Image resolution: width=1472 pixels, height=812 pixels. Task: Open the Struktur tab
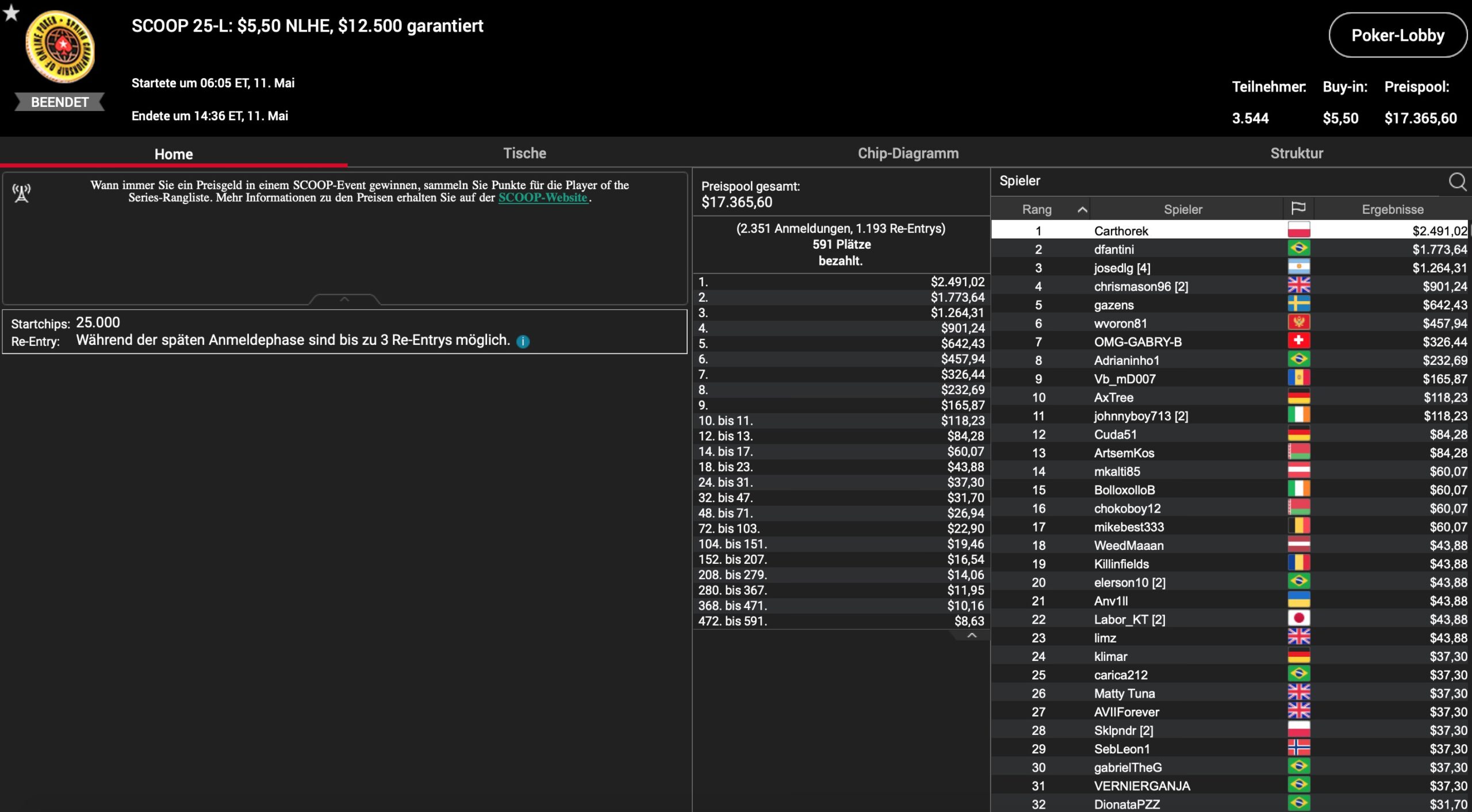pyautogui.click(x=1296, y=153)
